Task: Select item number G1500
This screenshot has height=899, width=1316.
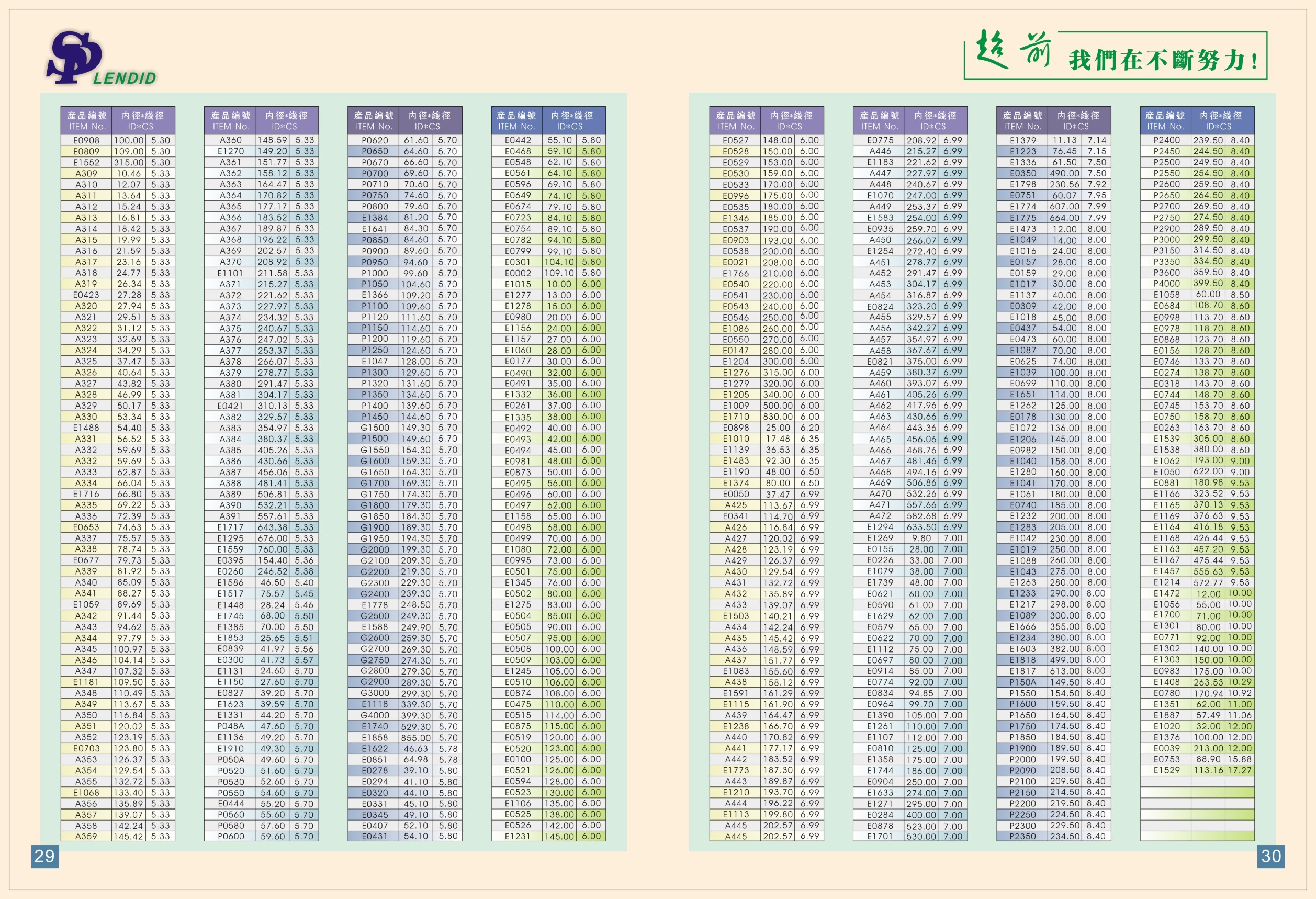Action: 374,428
